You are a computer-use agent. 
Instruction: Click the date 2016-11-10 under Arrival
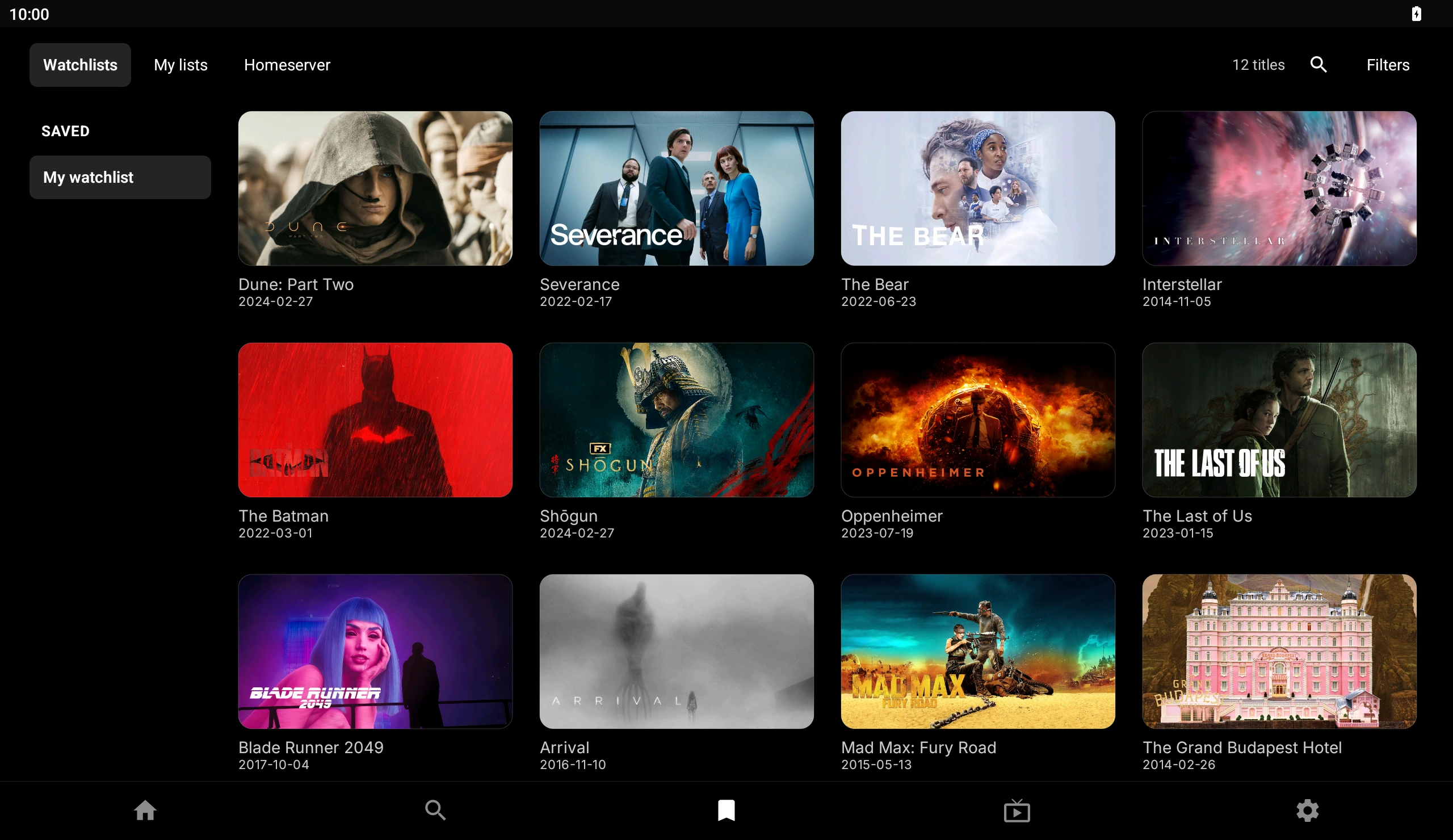pos(573,765)
